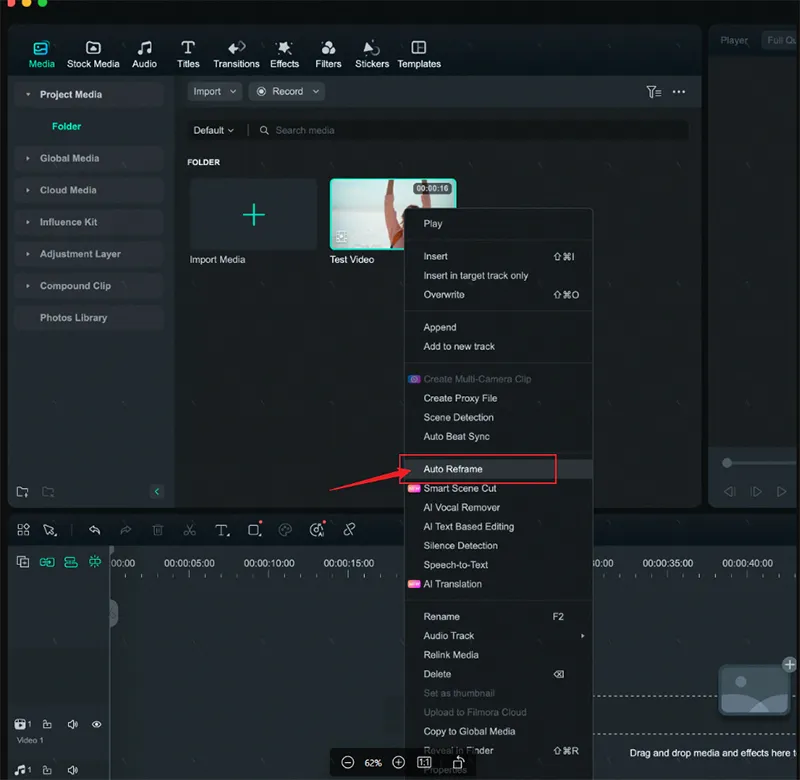Click the Import Media button
This screenshot has height=780, width=800.
[x=252, y=213]
